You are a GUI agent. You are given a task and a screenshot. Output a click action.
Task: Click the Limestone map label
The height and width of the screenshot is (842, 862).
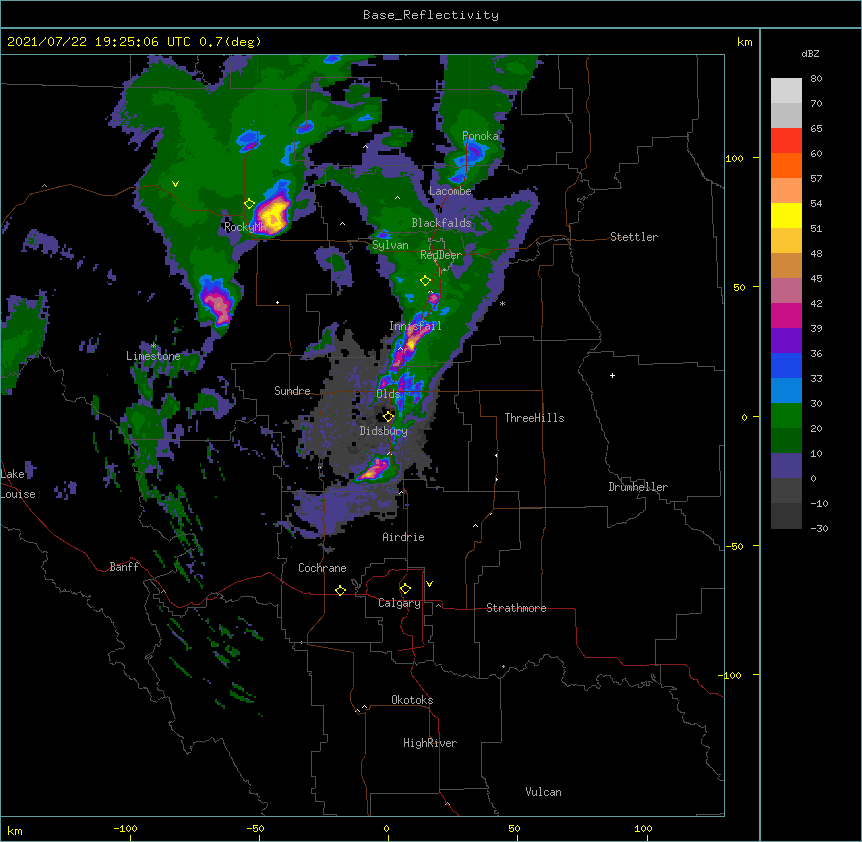[x=153, y=356]
